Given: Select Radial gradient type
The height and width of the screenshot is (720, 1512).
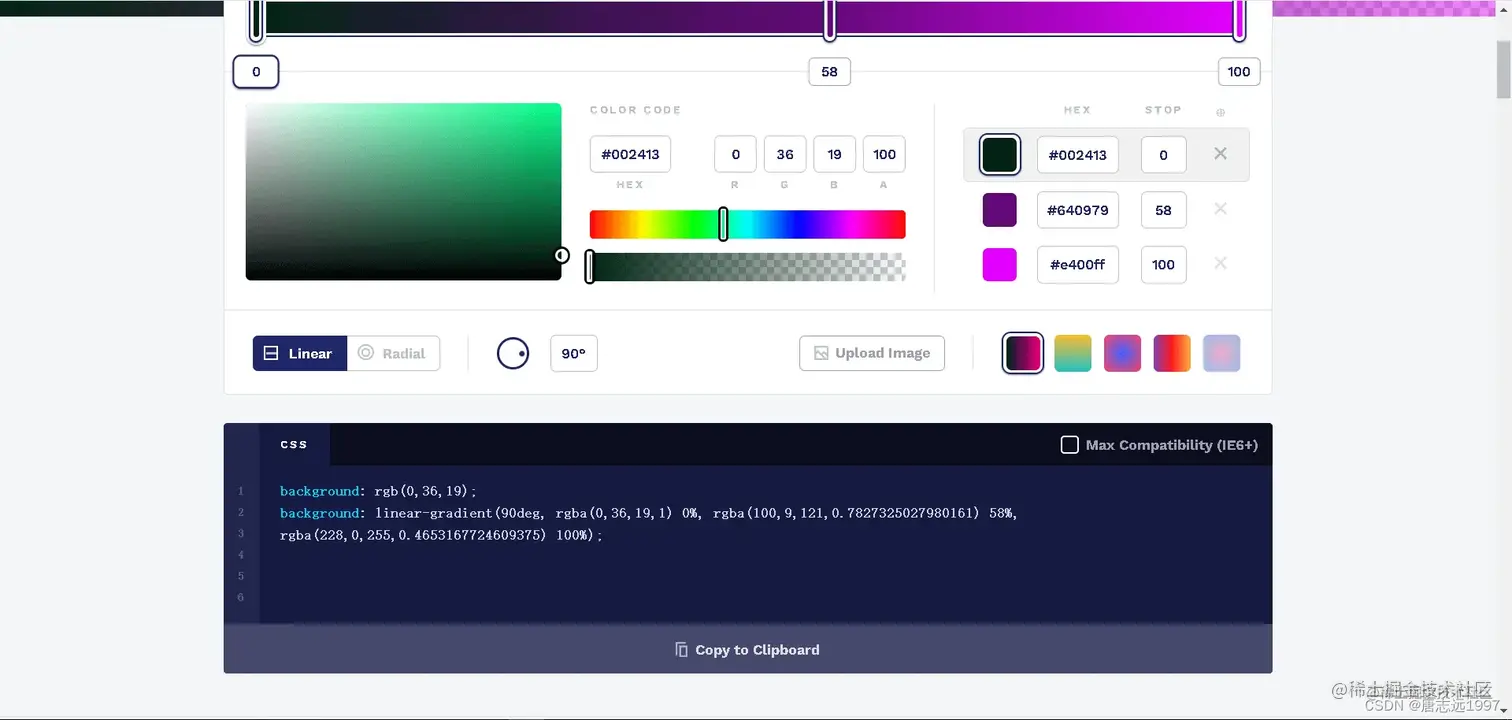Looking at the screenshot, I should pos(393,353).
